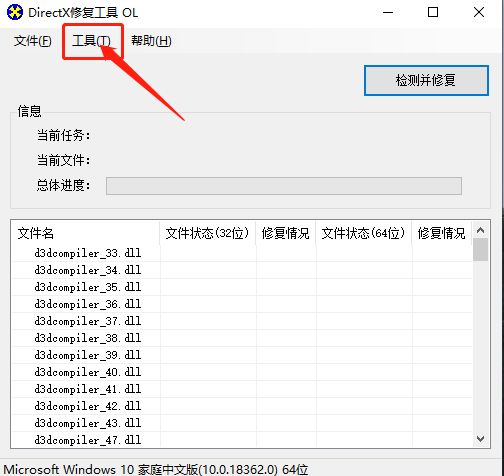Viewport: 504px width, 476px height.
Task: Select the d3dcompiler_41.dll row
Action: coord(242,389)
